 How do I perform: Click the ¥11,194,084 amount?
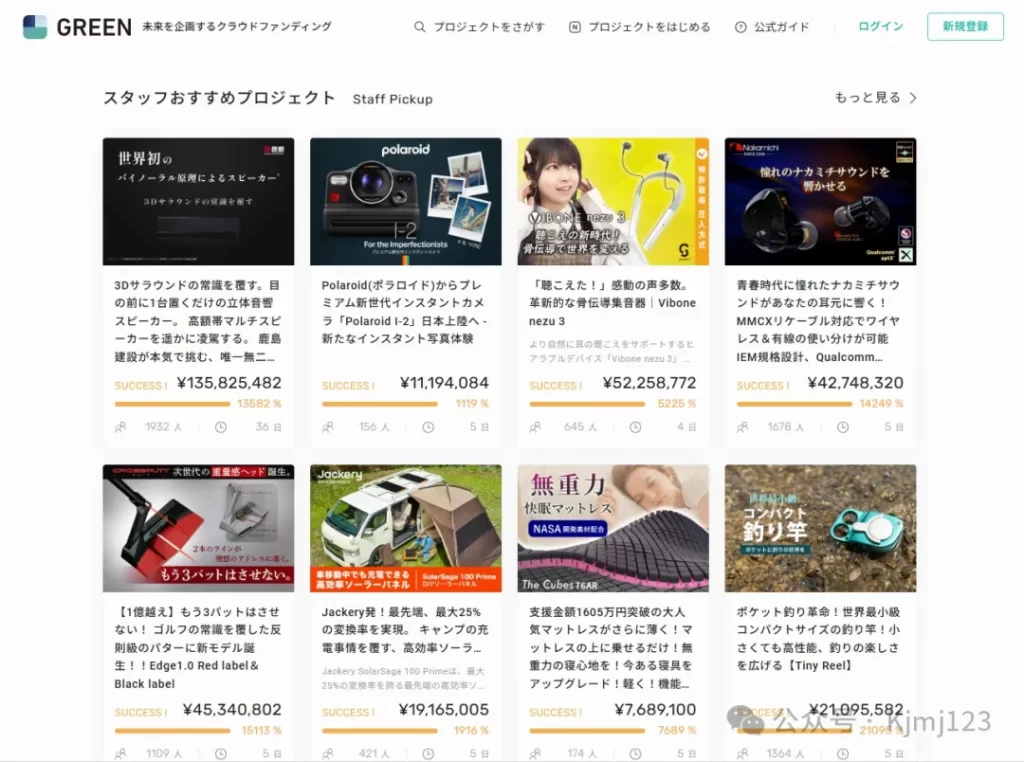[x=444, y=383]
